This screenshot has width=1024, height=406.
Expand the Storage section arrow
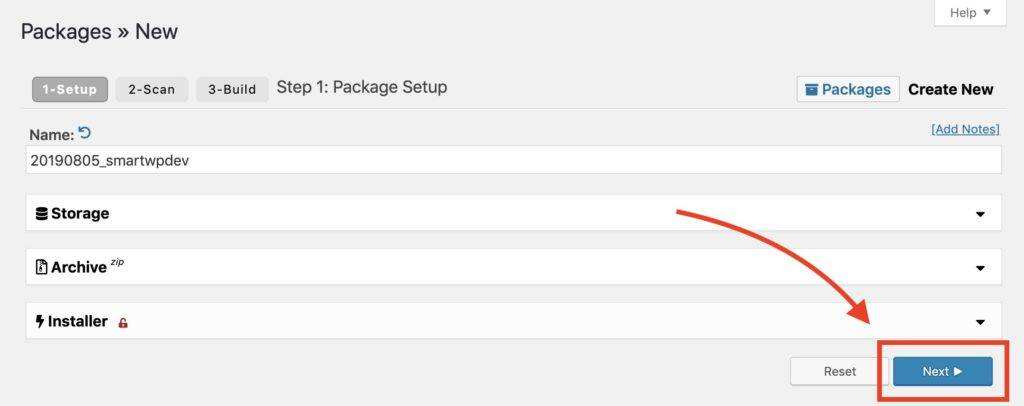pos(980,214)
